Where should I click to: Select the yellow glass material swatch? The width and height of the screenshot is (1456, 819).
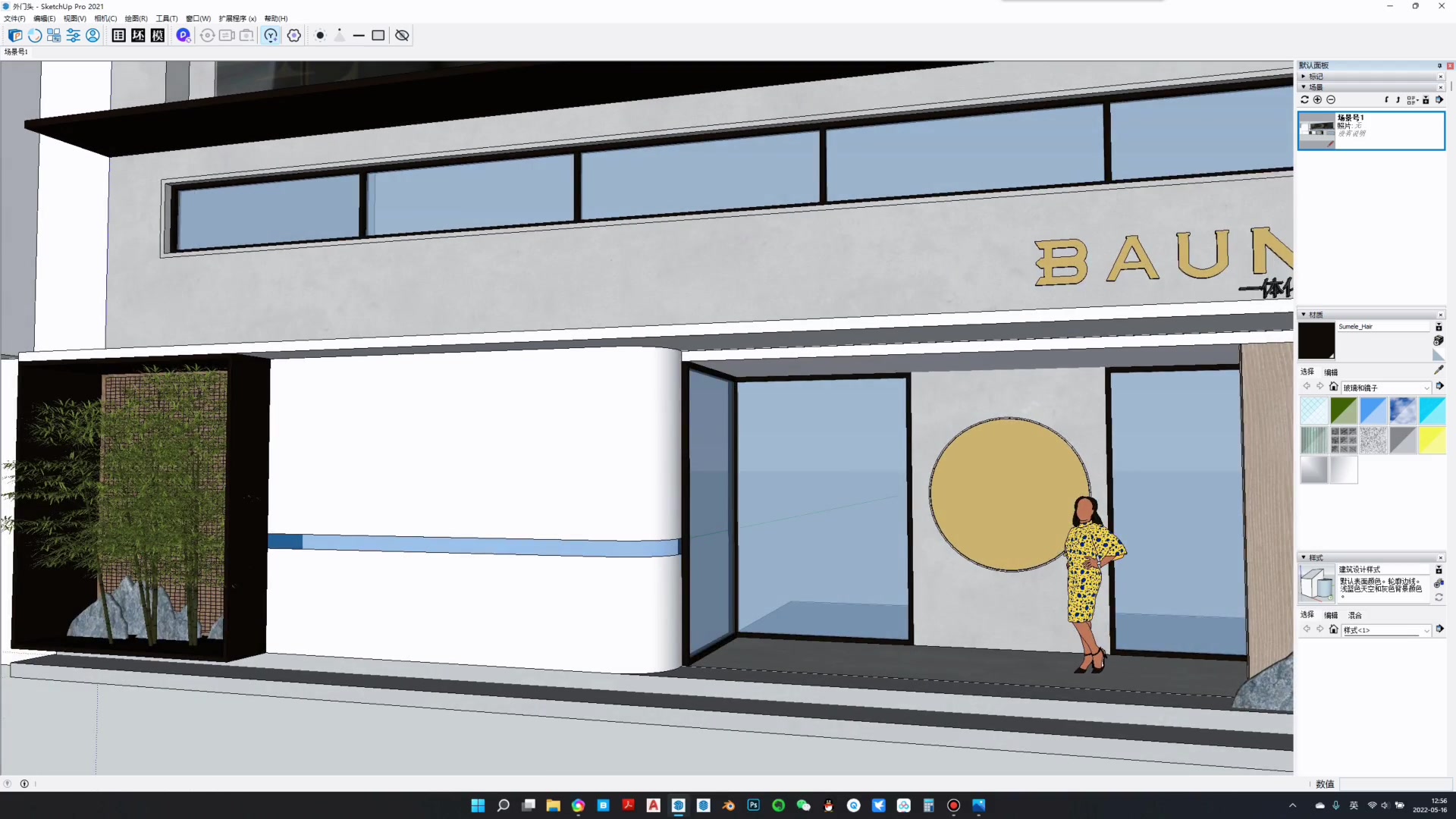pos(1432,440)
